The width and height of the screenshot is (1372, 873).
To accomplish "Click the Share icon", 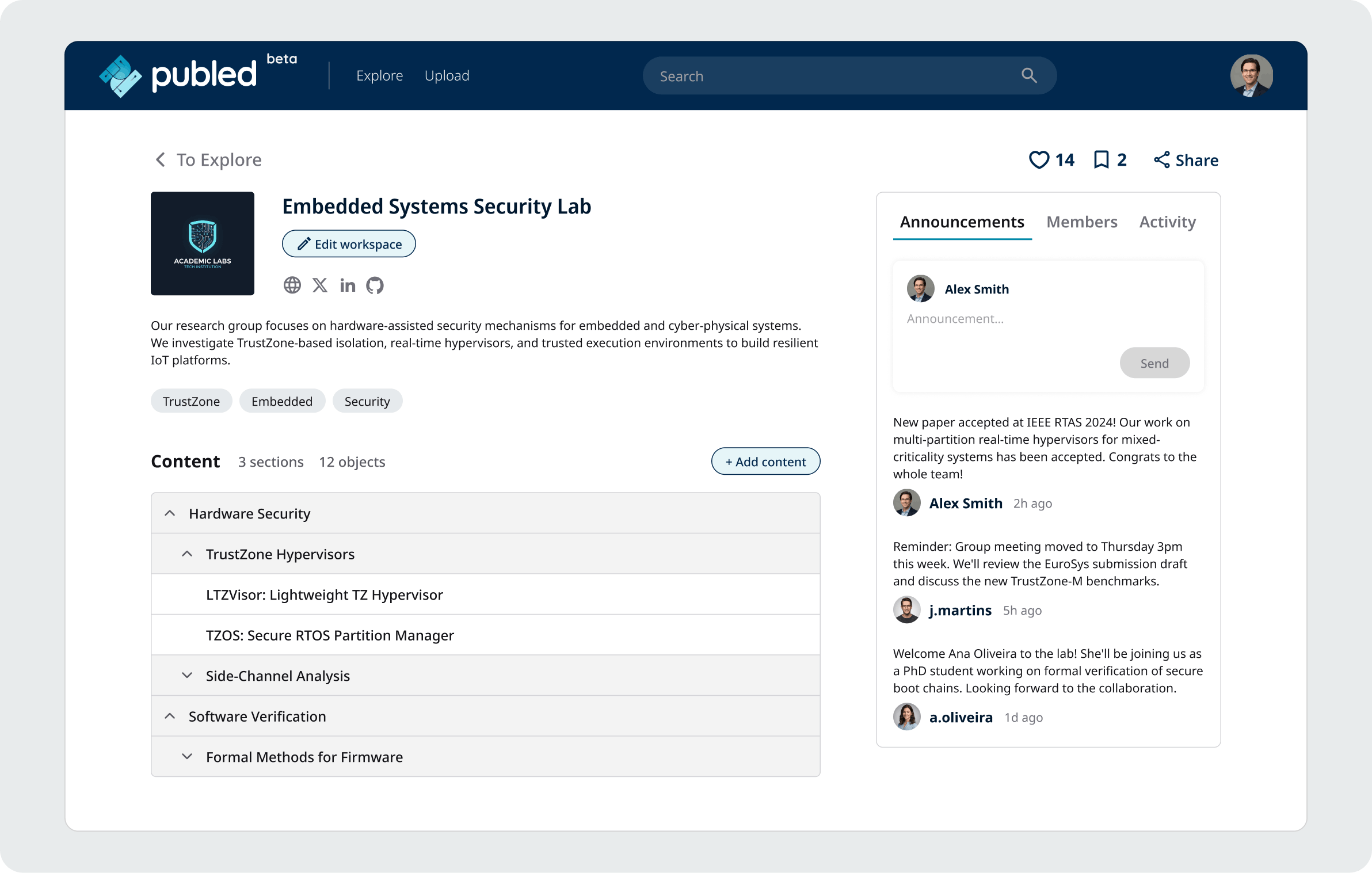I will point(1161,159).
